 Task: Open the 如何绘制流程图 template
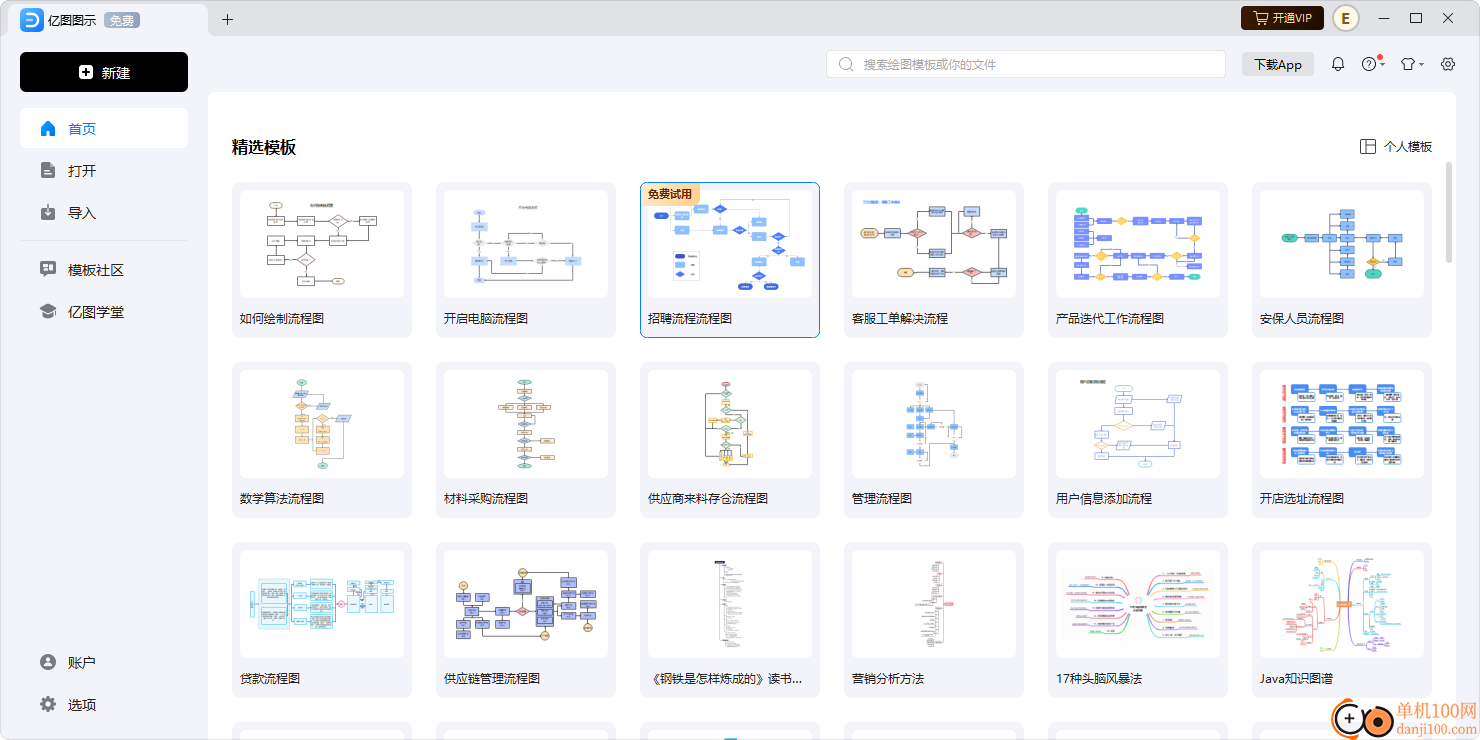(x=322, y=260)
